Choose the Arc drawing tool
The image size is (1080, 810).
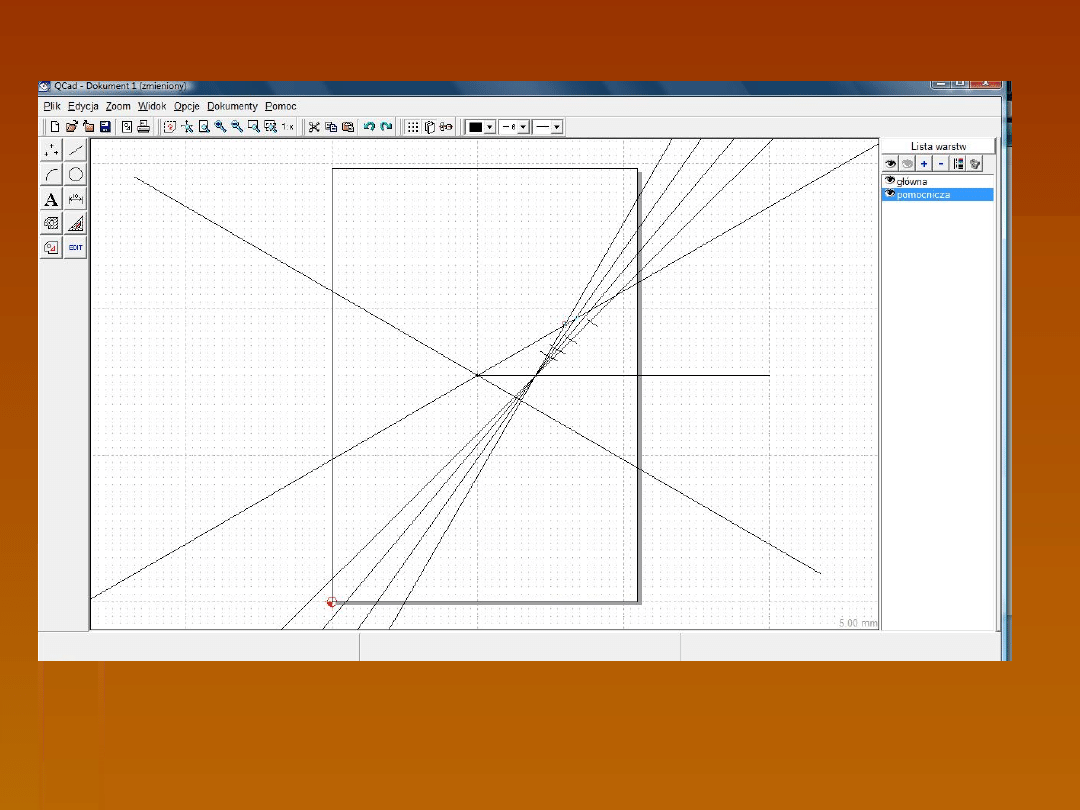click(52, 174)
